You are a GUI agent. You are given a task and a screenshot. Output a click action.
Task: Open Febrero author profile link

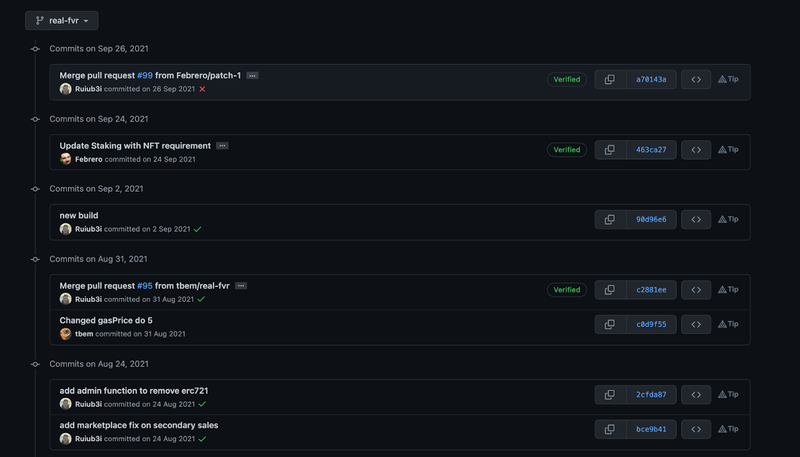pos(88,159)
